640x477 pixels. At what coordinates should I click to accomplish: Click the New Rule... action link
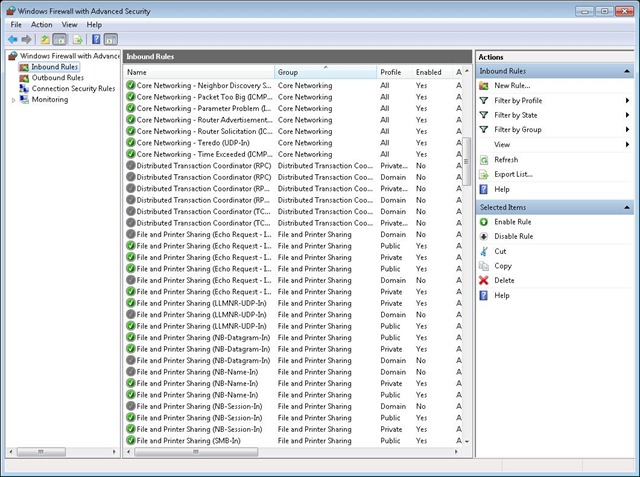point(512,86)
